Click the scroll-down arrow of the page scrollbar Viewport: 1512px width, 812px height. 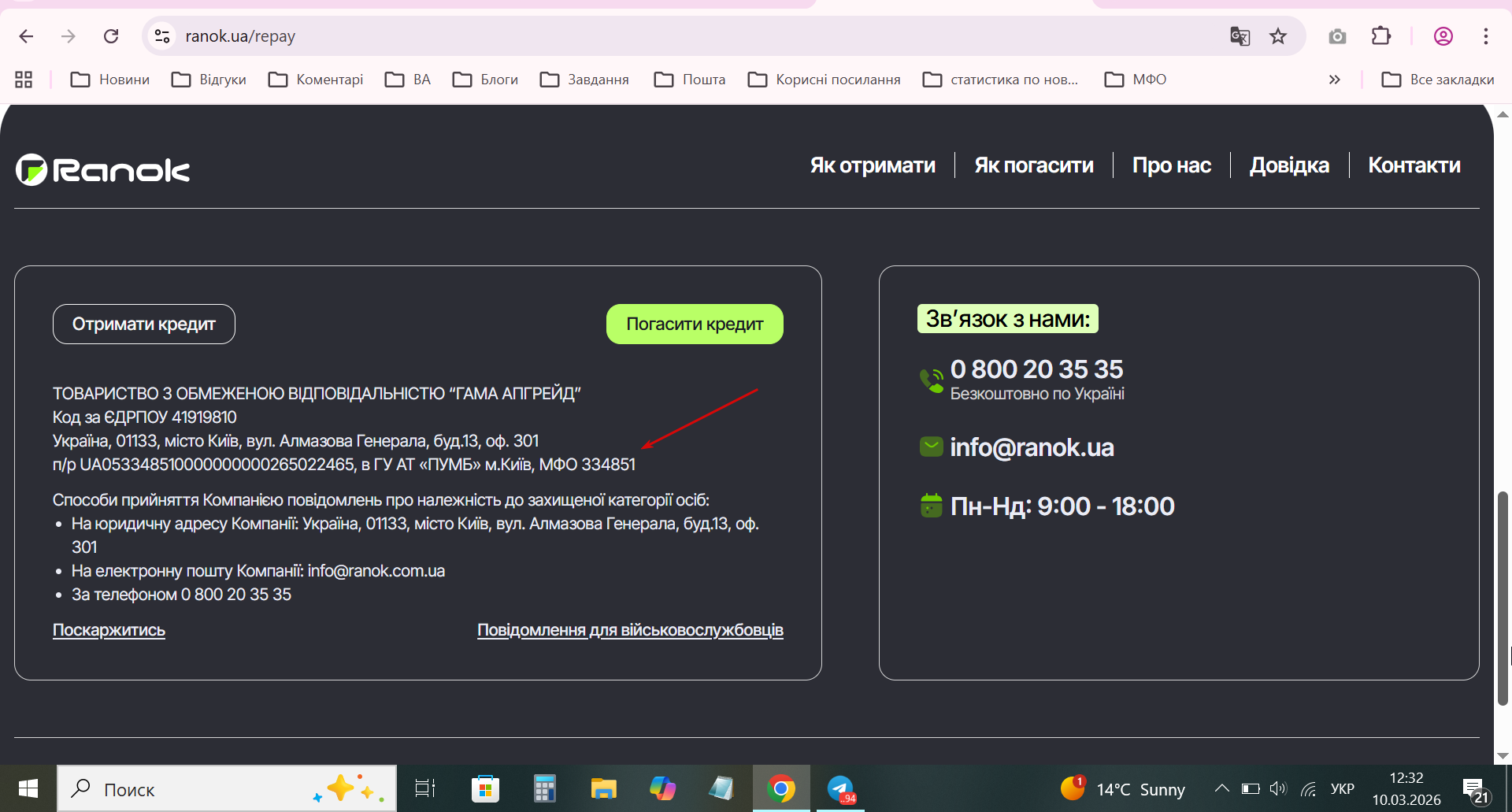(1503, 756)
